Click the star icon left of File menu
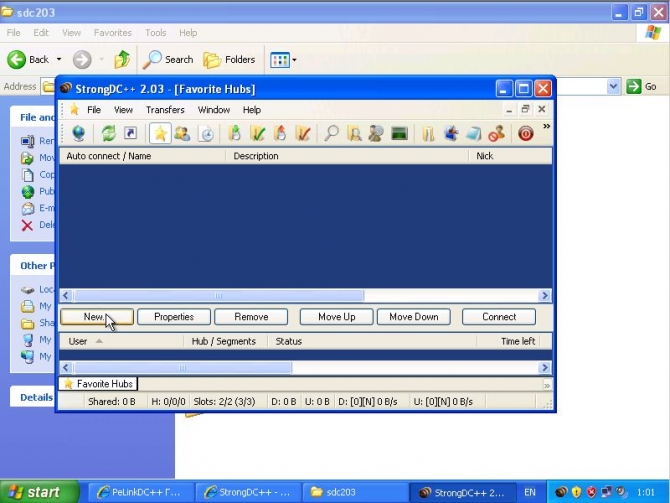 74,109
